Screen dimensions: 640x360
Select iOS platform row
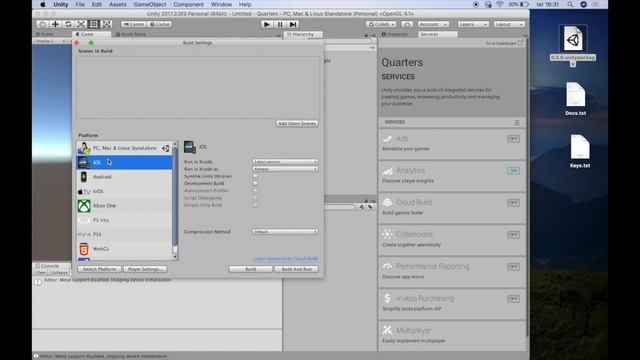124,162
